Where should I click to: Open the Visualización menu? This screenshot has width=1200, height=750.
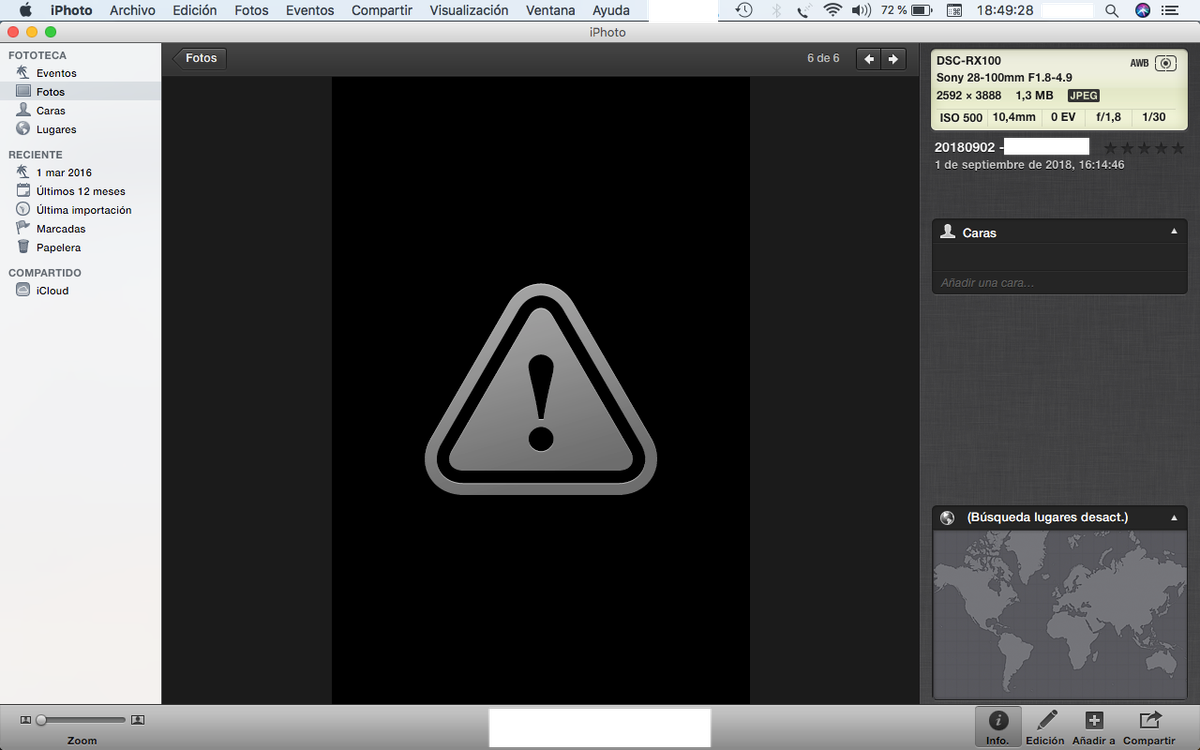pyautogui.click(x=468, y=10)
